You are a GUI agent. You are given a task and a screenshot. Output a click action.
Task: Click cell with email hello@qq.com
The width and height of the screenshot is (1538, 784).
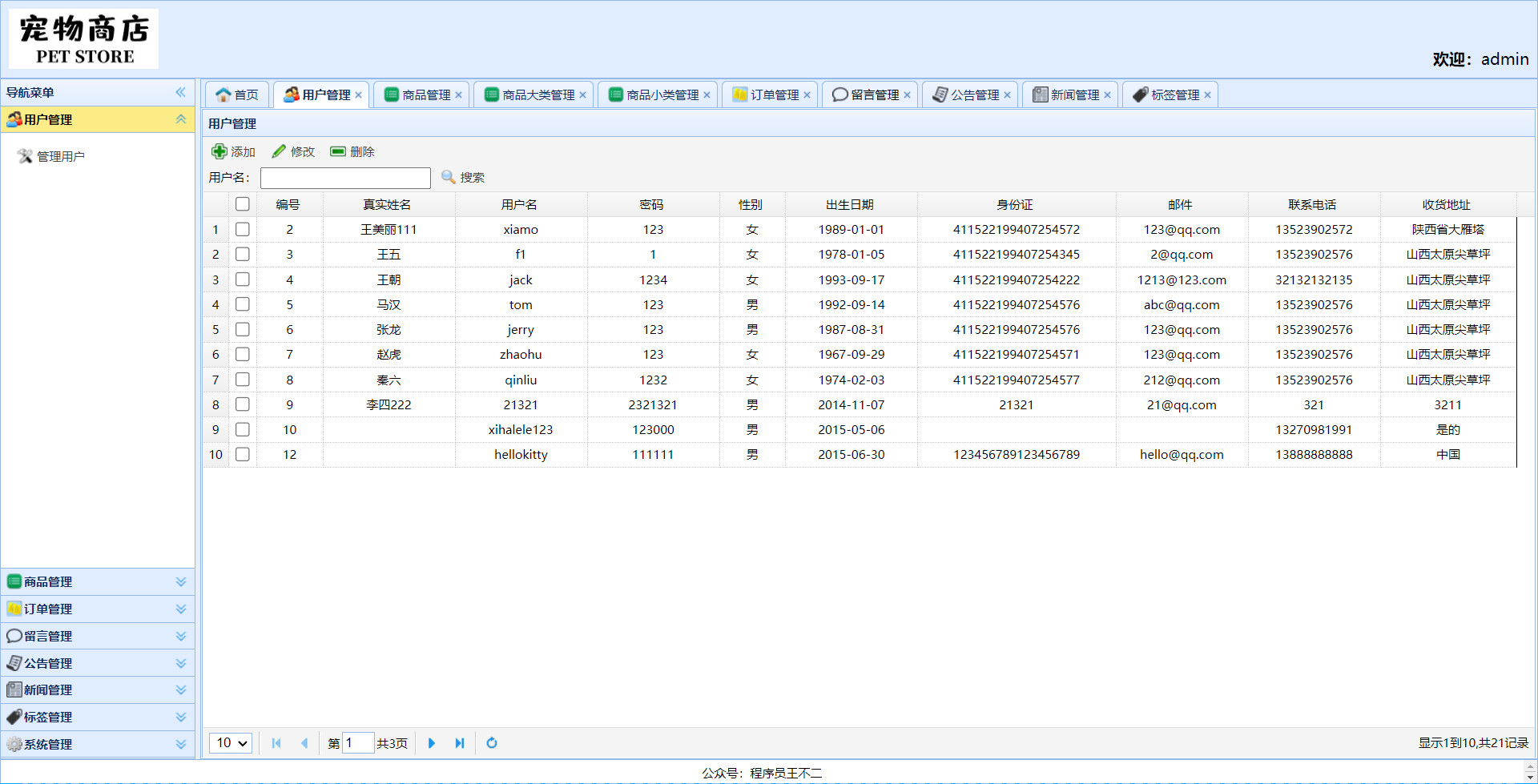click(x=1182, y=454)
